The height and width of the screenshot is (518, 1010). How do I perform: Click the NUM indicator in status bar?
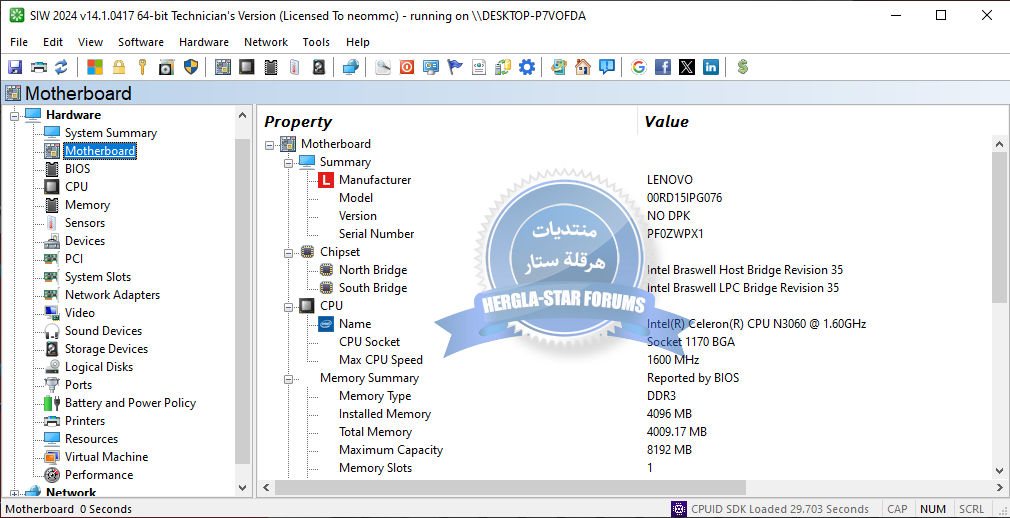932,509
